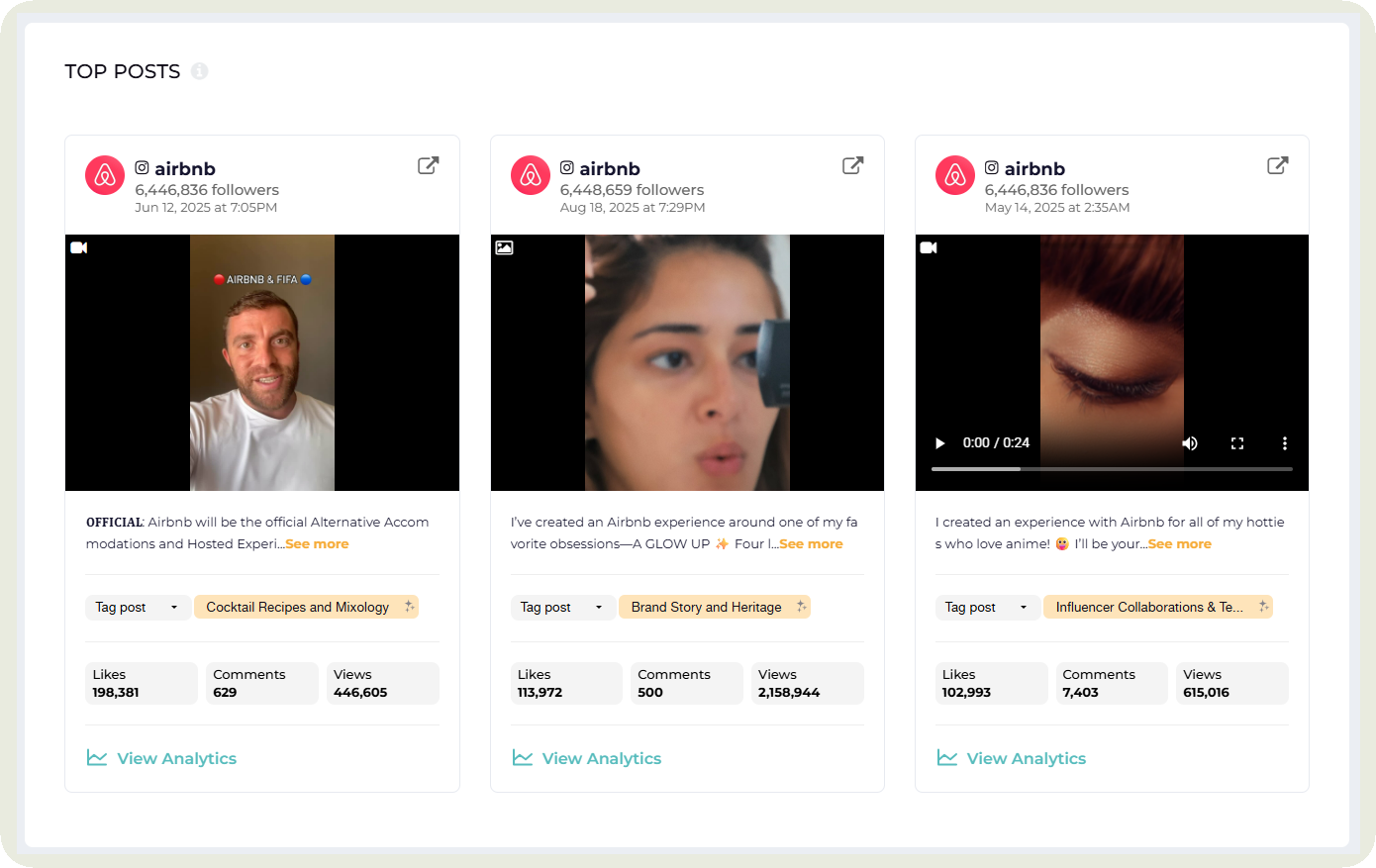Click the Airbnb avatar on the first post
The height and width of the screenshot is (868, 1376).
tap(104, 174)
